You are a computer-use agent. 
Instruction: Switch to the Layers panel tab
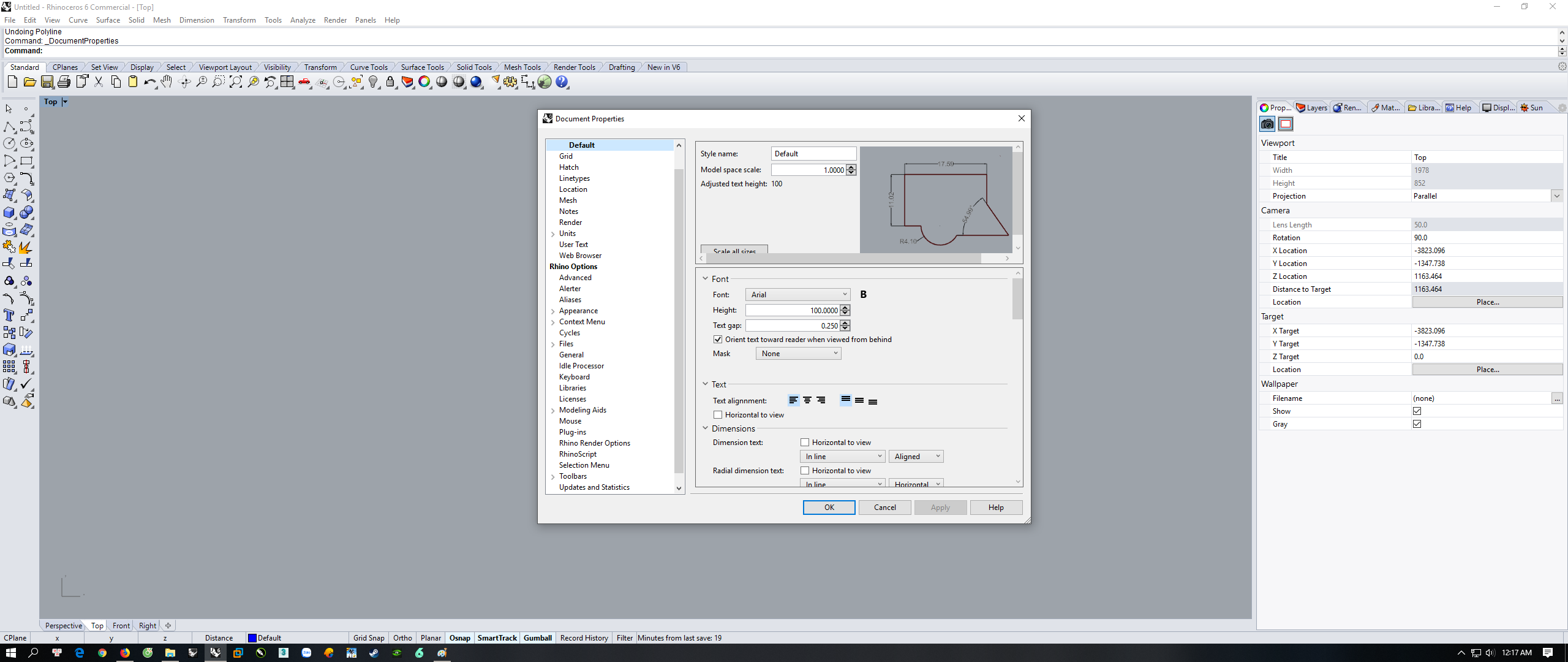(x=1311, y=108)
